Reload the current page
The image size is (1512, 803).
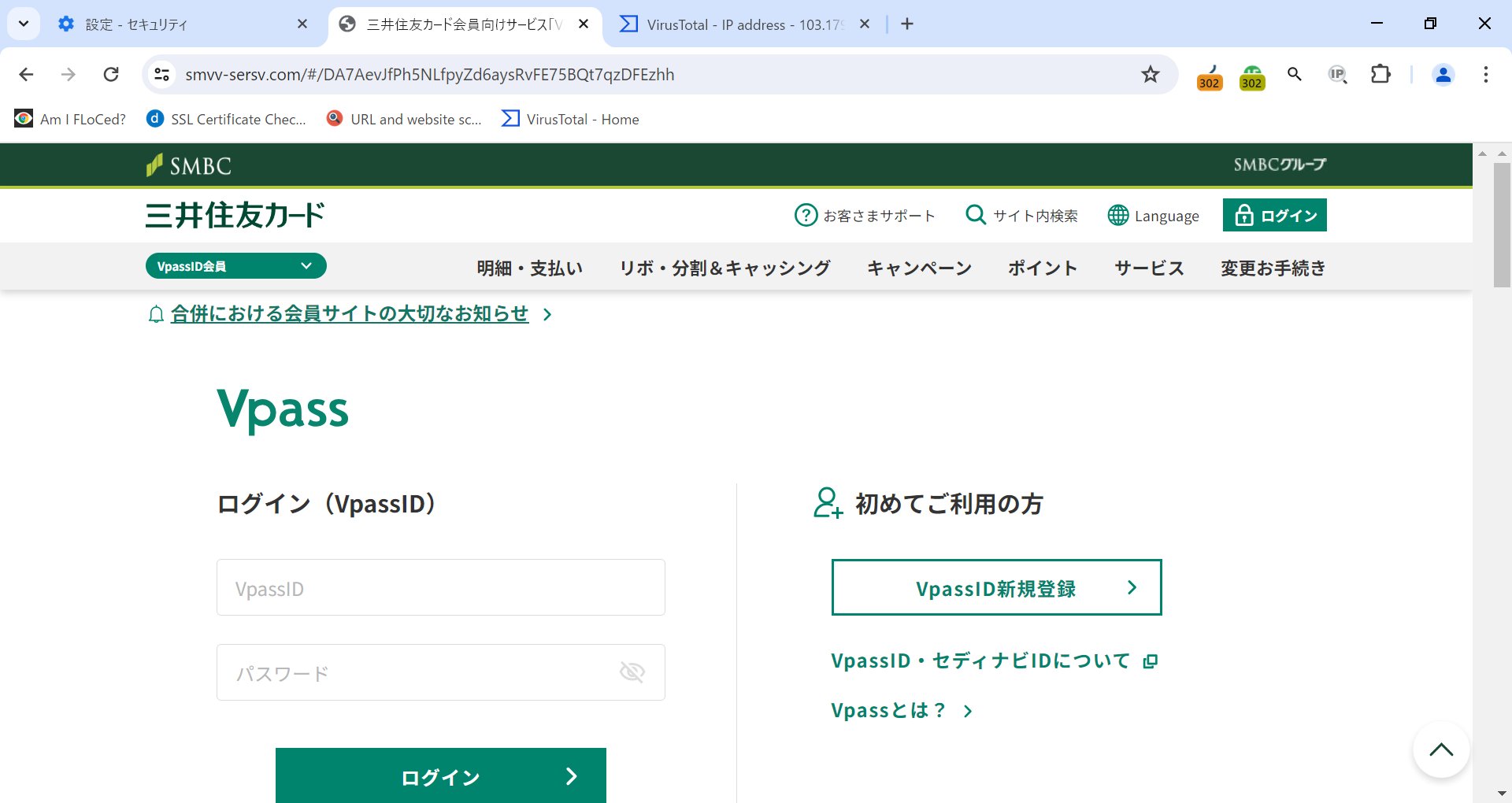(111, 74)
